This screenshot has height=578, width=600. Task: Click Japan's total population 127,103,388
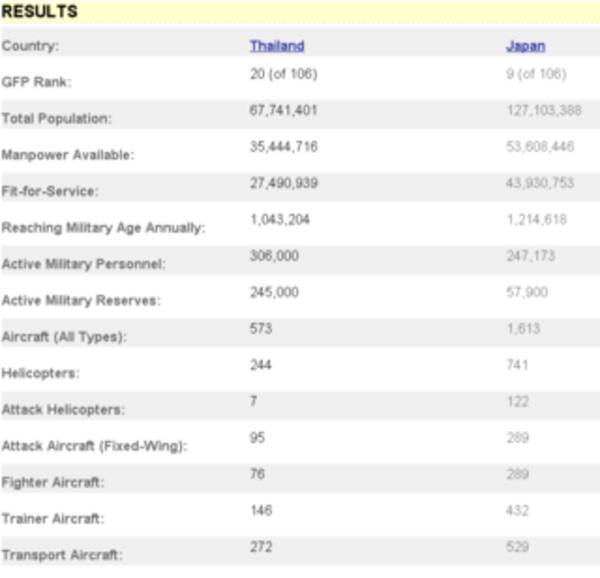544,110
